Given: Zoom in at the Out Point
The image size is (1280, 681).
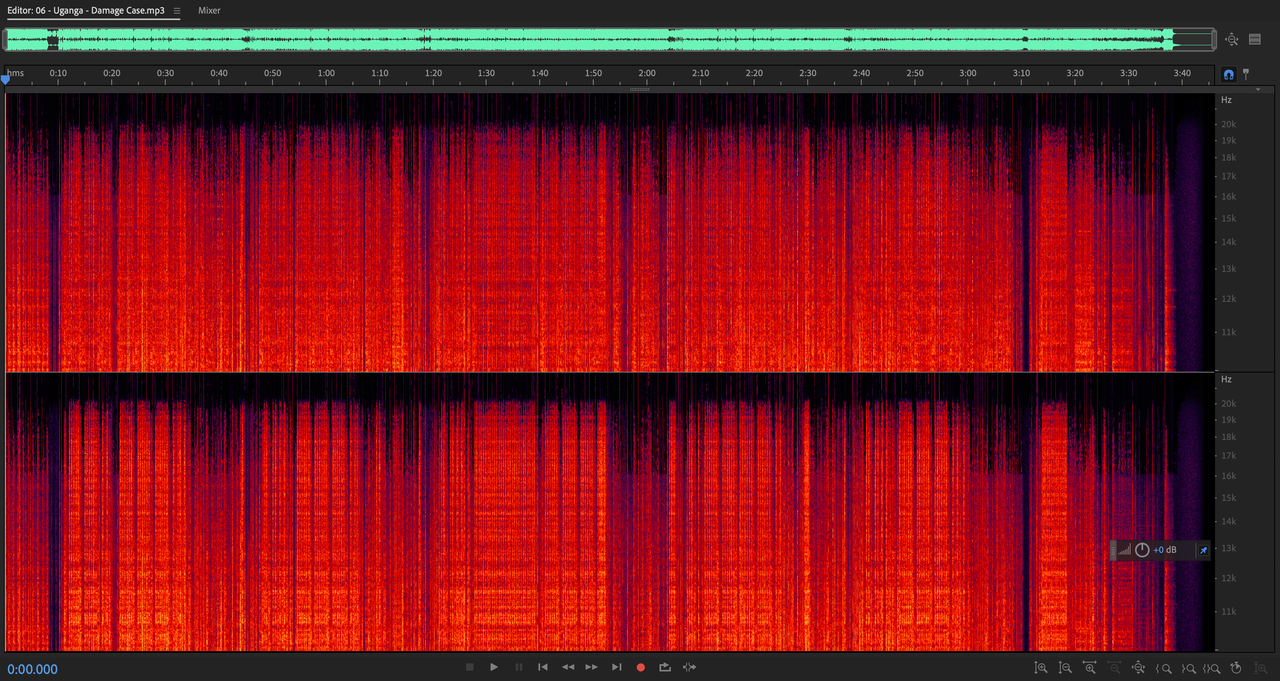Looking at the screenshot, I should click(x=1188, y=668).
